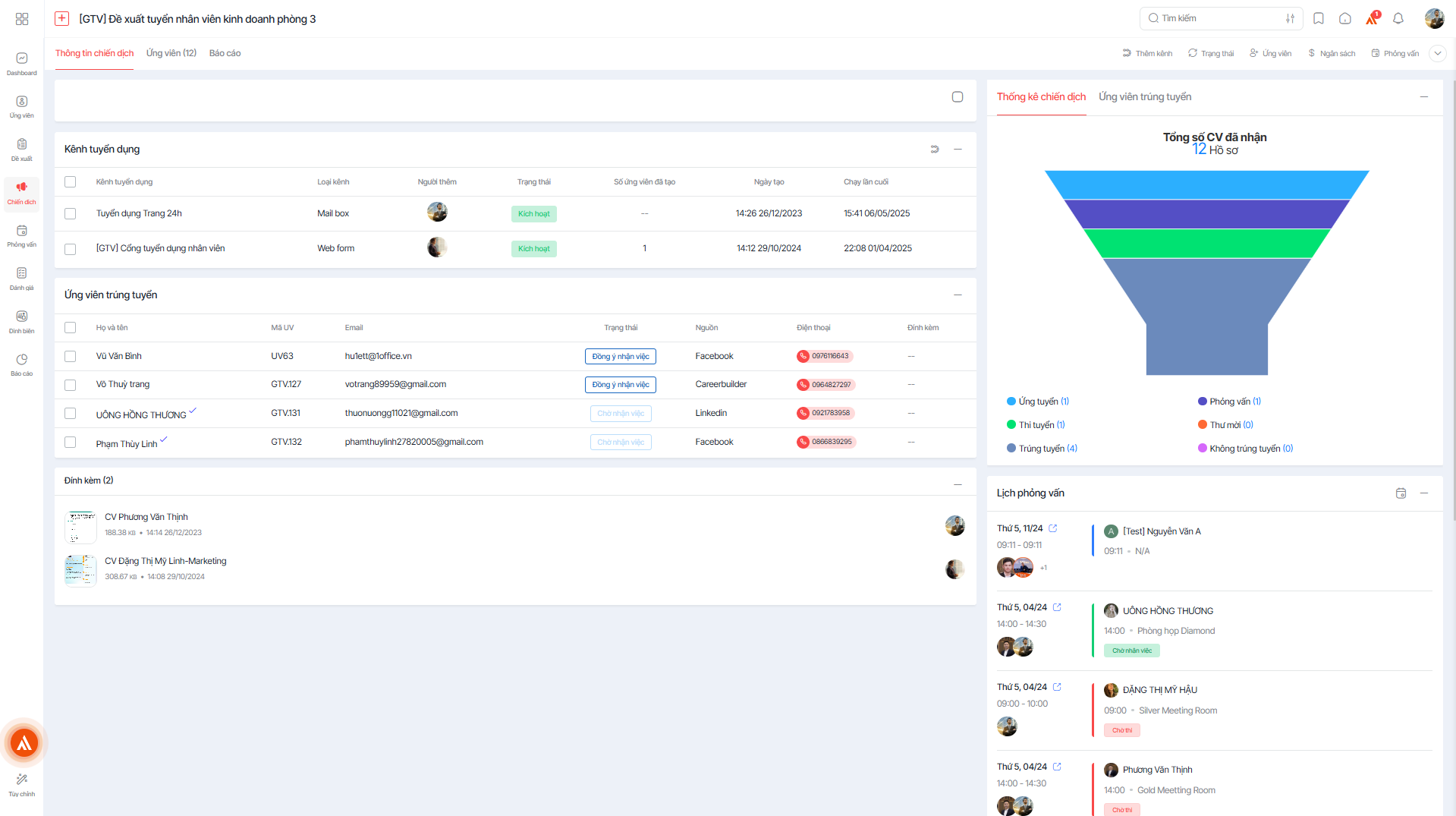1456x816 pixels.
Task: Open Thông tin chiến dịch tab
Action: [94, 53]
